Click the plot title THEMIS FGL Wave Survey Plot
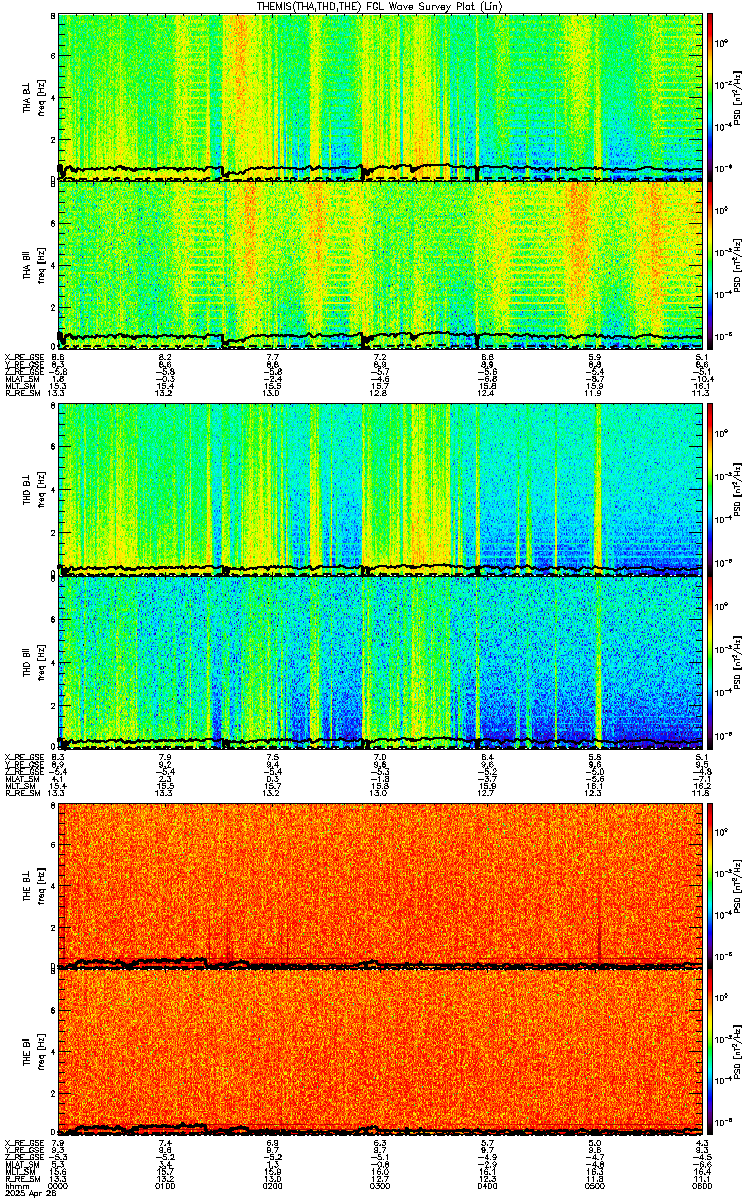The width and height of the screenshot is (750, 1200). (380, 6)
